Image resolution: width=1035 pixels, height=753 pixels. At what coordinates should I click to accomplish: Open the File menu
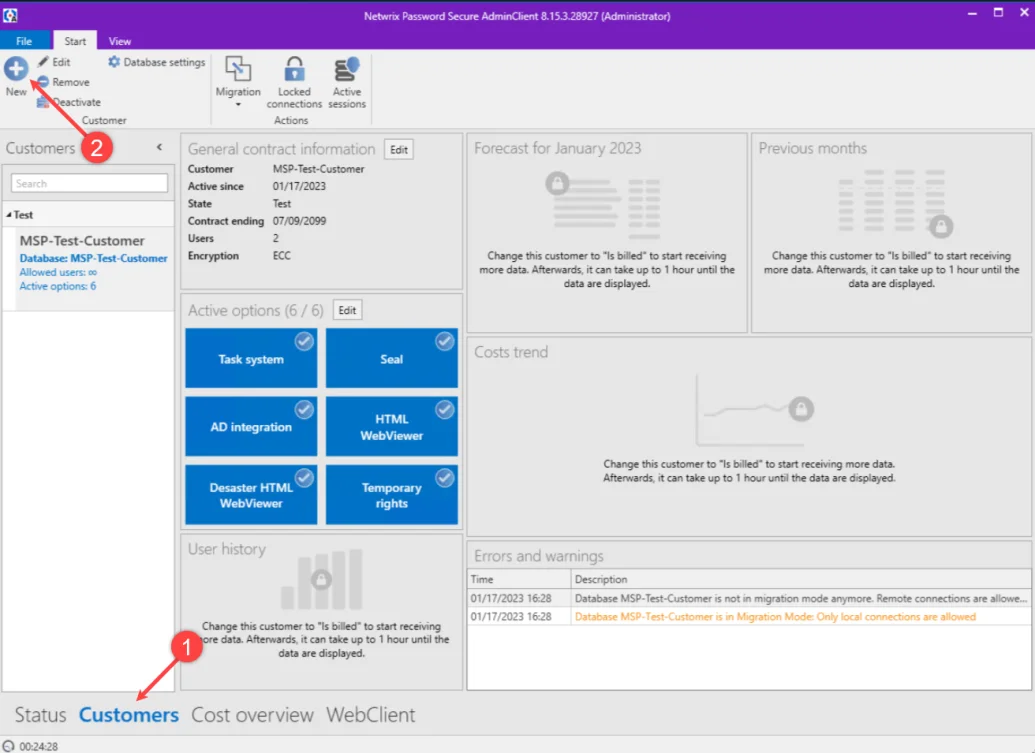24,41
